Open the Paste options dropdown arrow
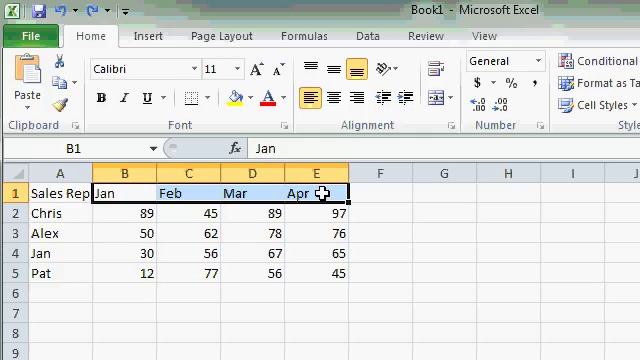640x360 pixels. [27, 107]
